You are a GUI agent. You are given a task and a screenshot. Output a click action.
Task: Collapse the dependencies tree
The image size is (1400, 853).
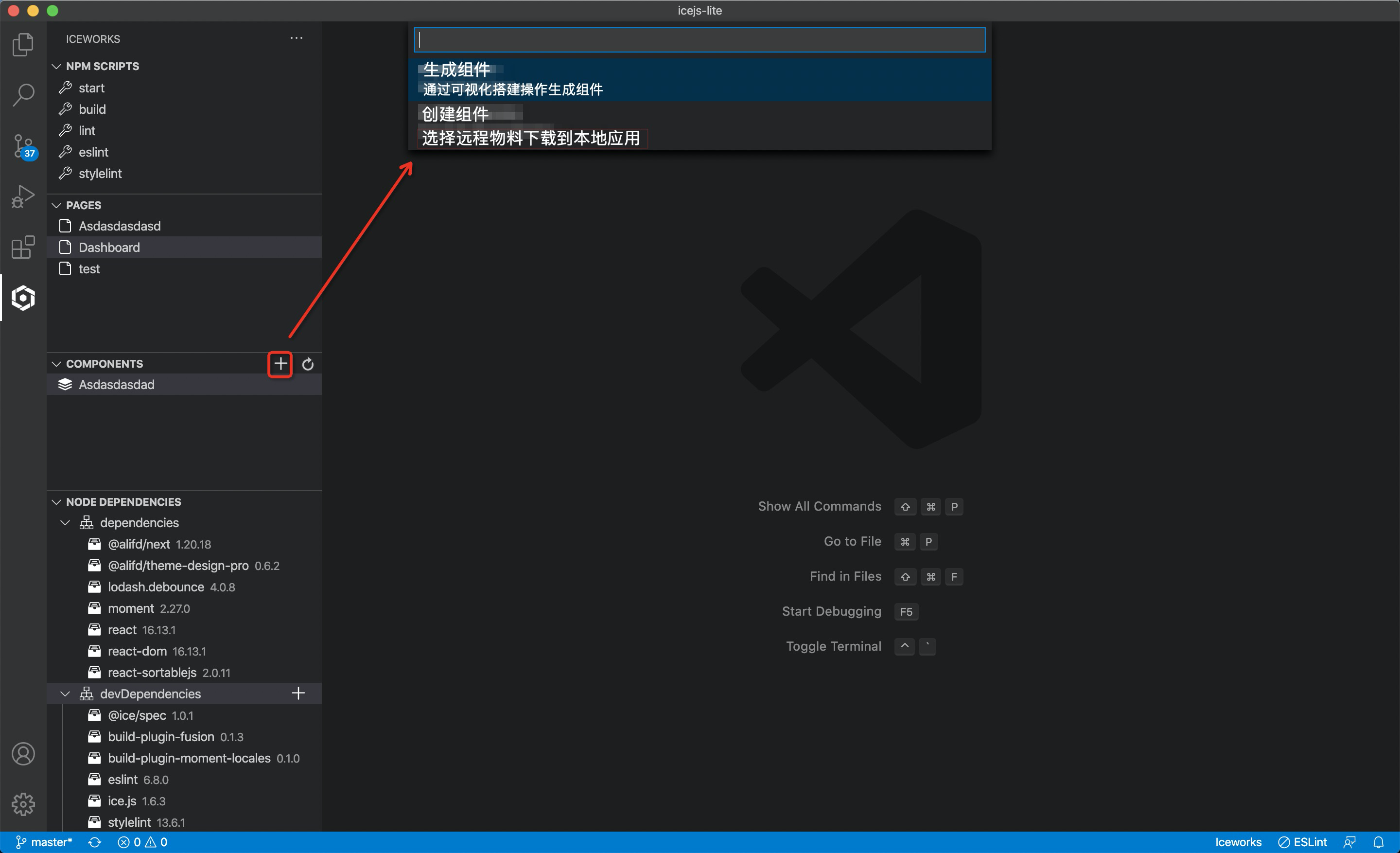coord(64,522)
